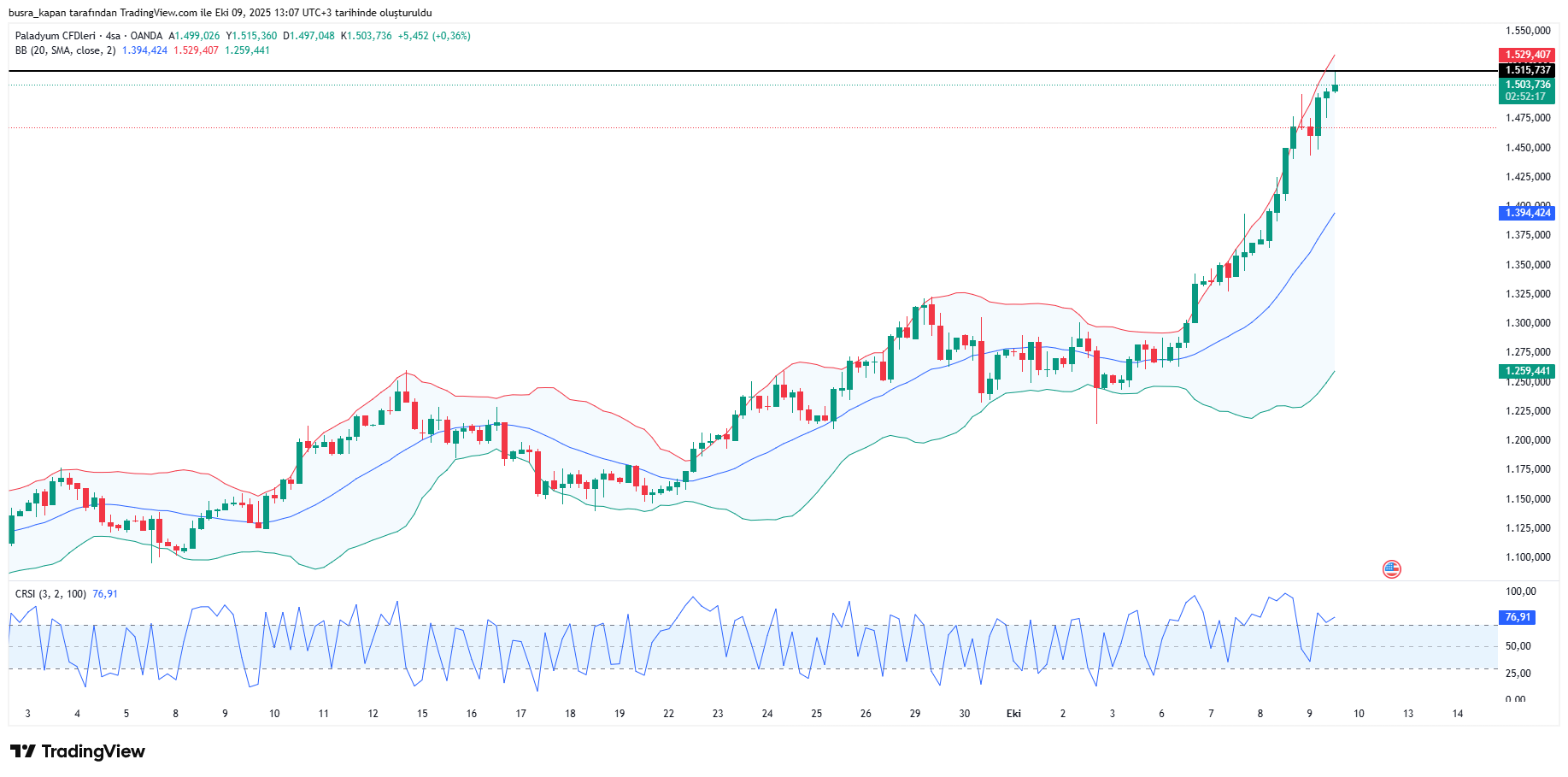Click the busra_kapan TradingView.com header text
This screenshot has height=777, width=1568.
[220, 13]
